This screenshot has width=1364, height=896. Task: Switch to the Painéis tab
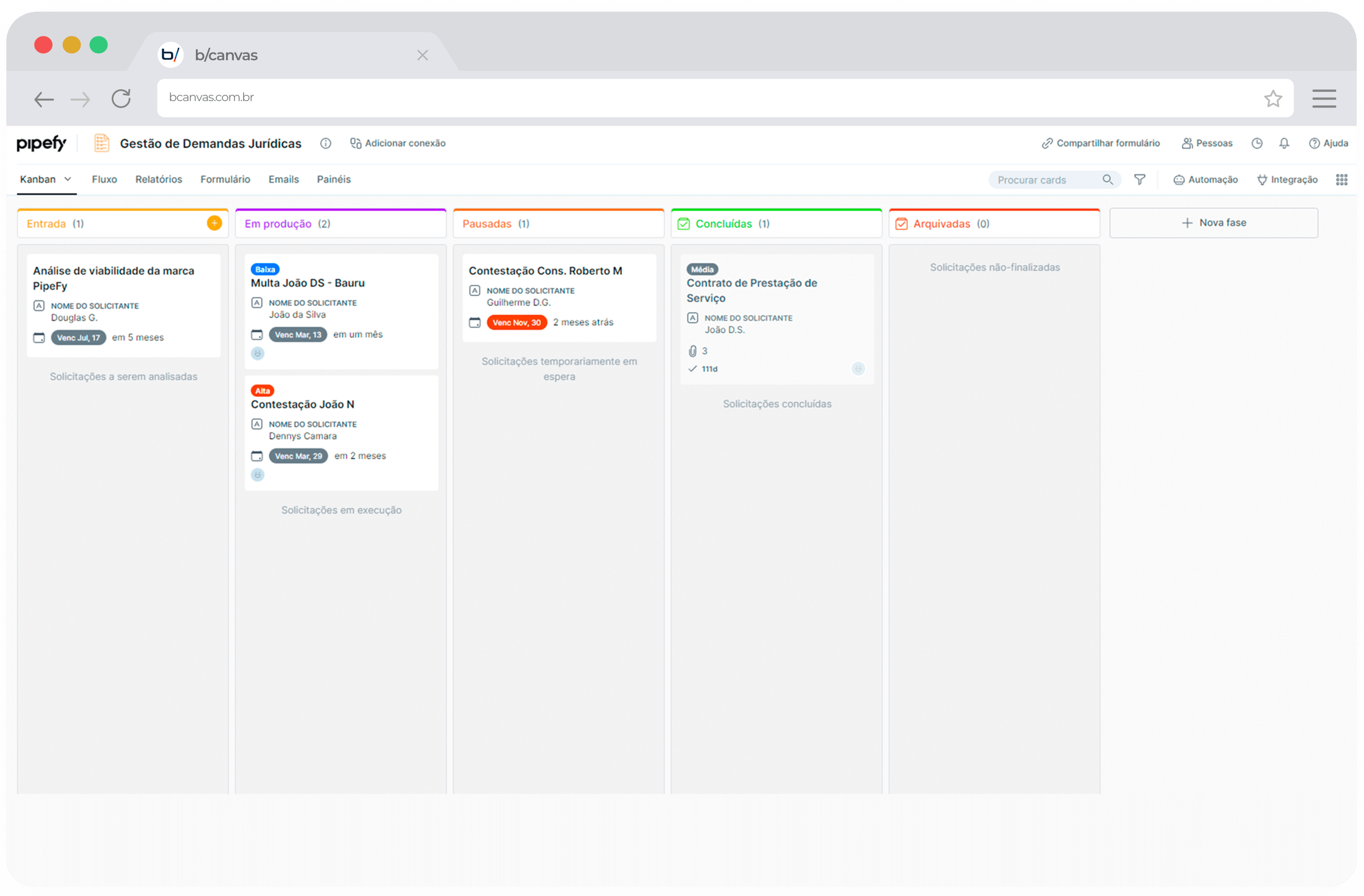333,179
